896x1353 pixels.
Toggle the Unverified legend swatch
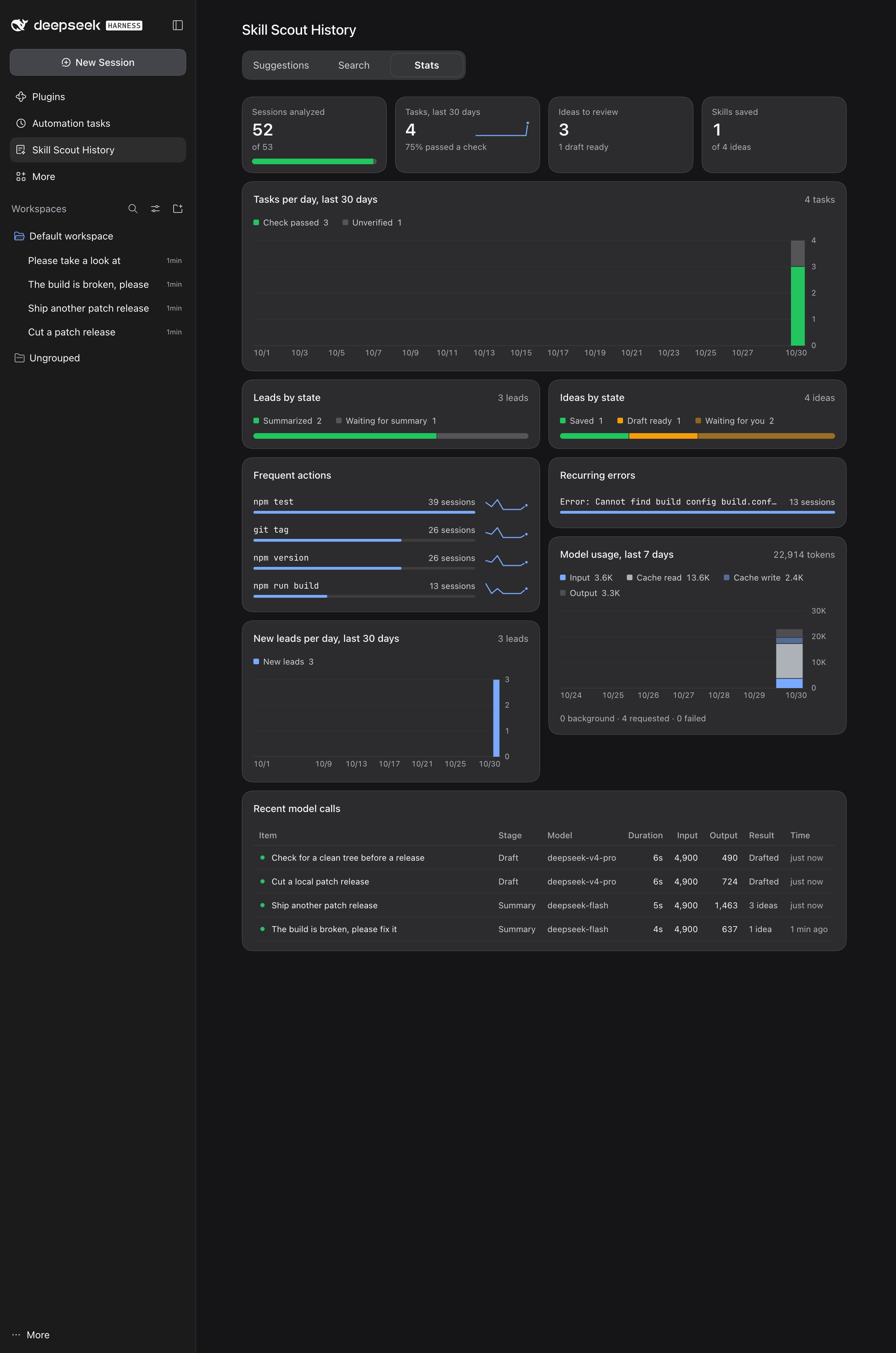coord(345,222)
